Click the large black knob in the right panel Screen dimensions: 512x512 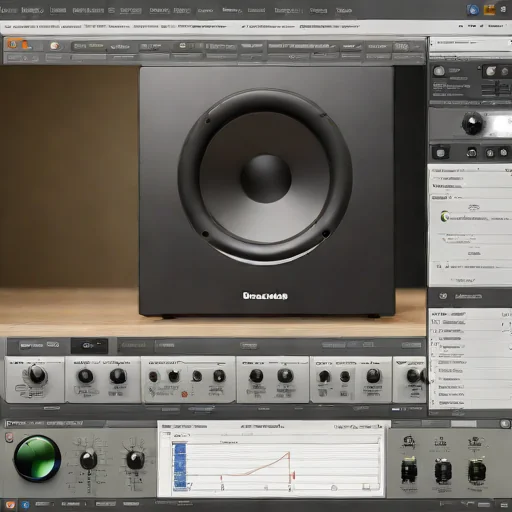[x=473, y=124]
